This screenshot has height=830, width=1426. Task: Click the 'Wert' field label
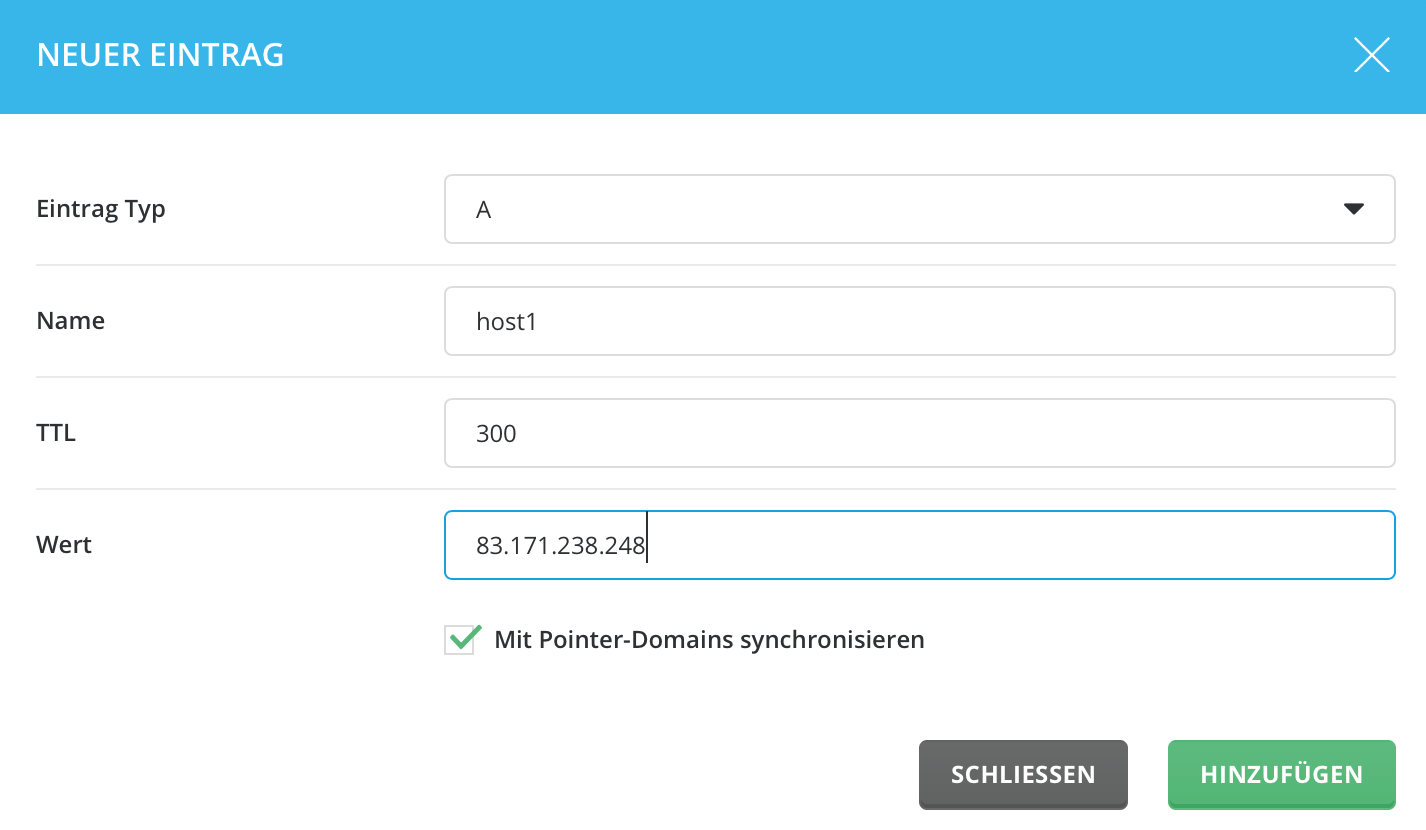pyautogui.click(x=64, y=545)
